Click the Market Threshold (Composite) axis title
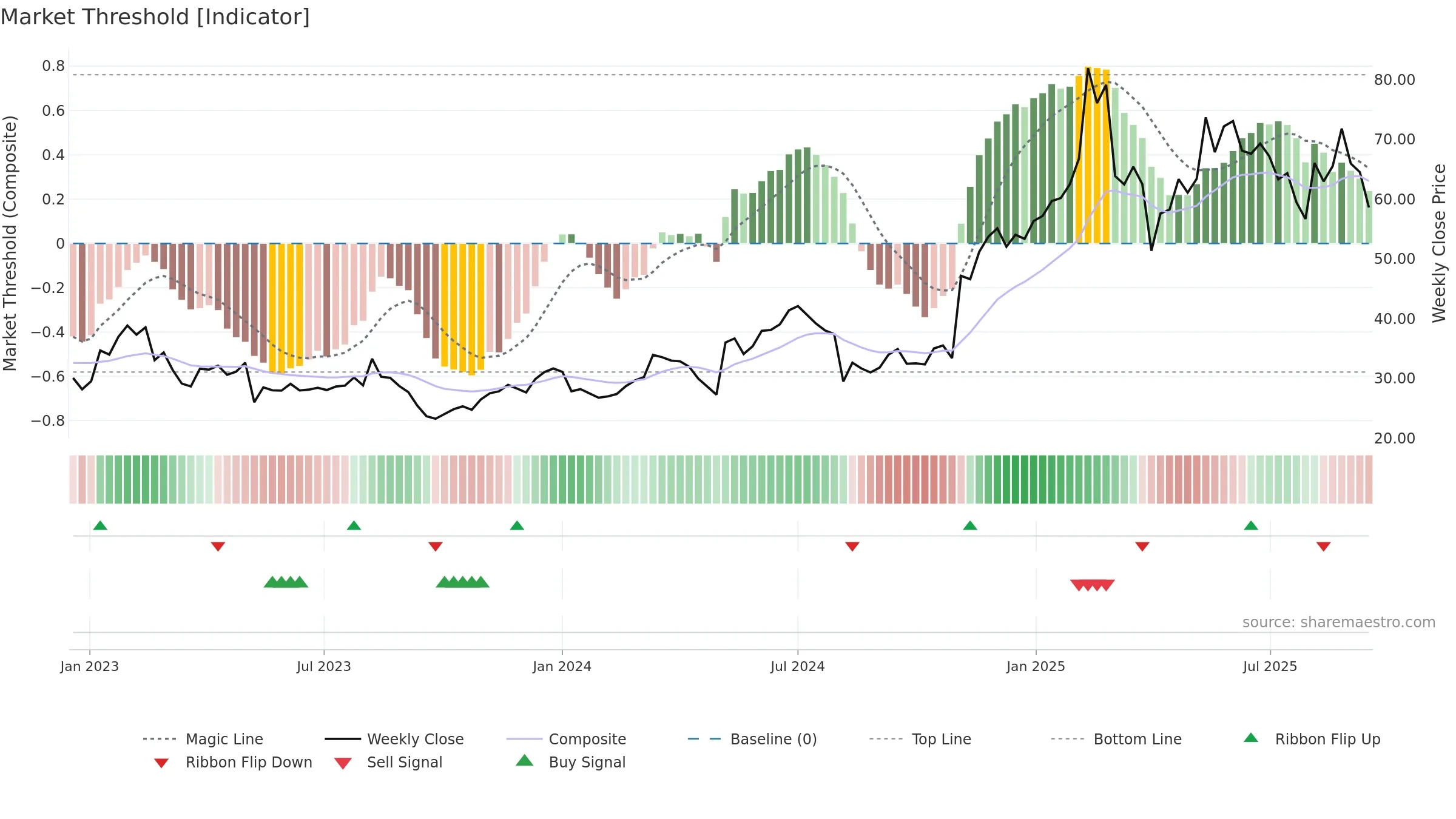Image resolution: width=1456 pixels, height=819 pixels. coord(10,243)
